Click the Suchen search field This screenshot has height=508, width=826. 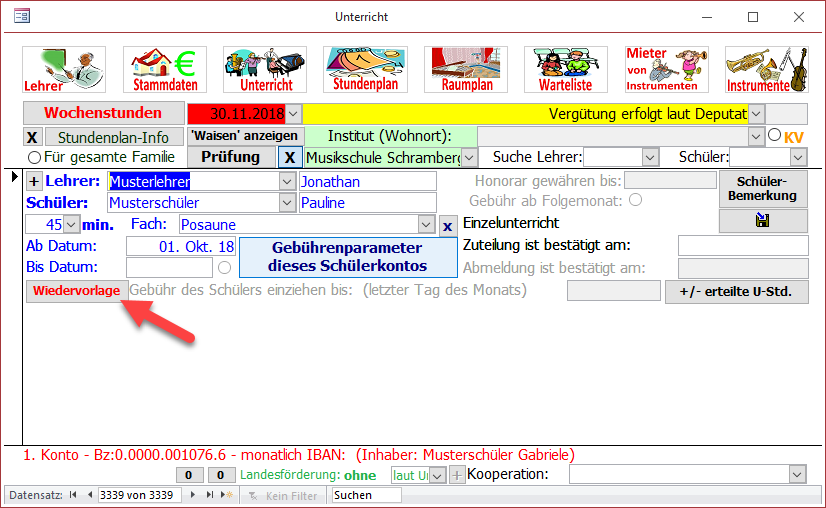[x=366, y=495]
